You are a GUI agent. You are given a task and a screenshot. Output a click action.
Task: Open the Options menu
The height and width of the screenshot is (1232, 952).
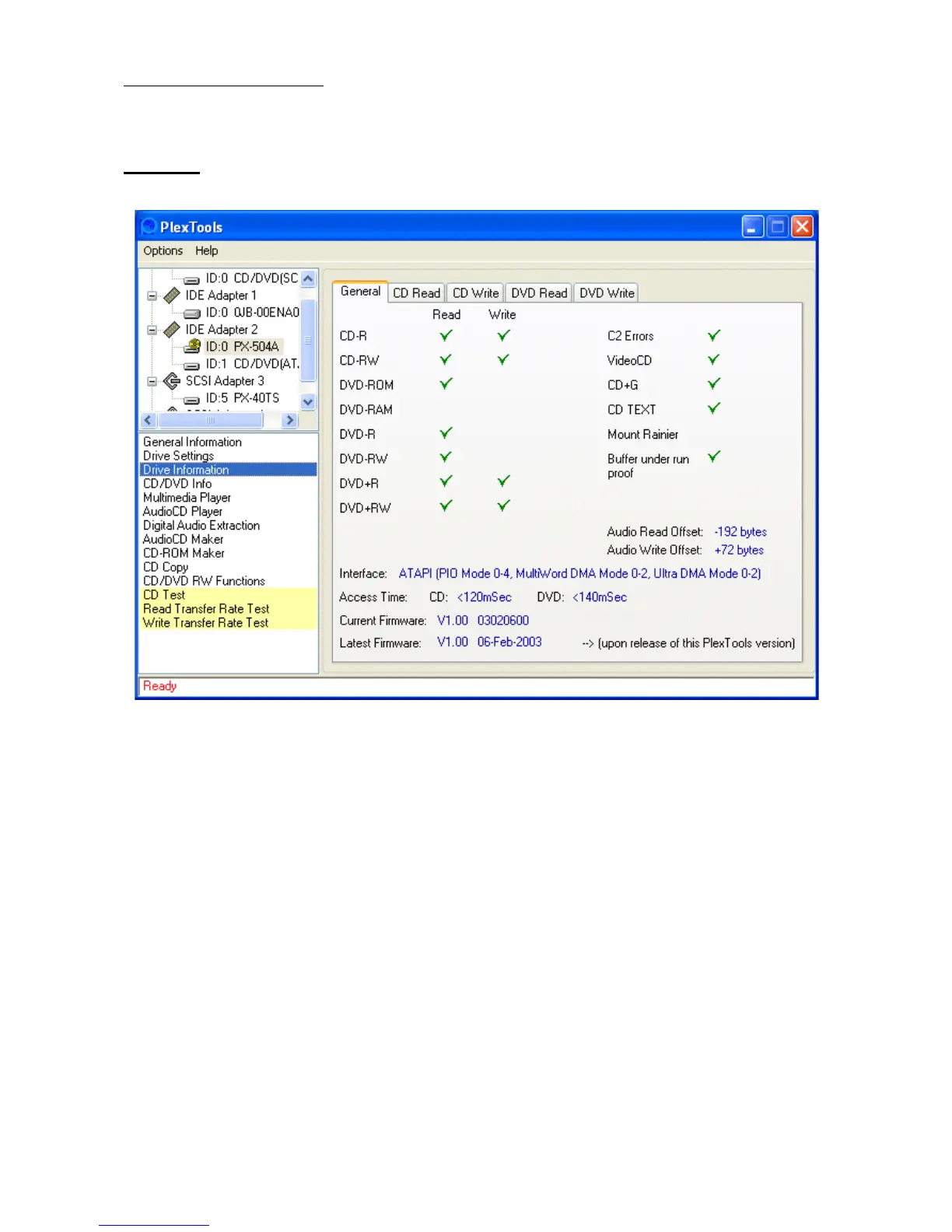click(x=163, y=250)
